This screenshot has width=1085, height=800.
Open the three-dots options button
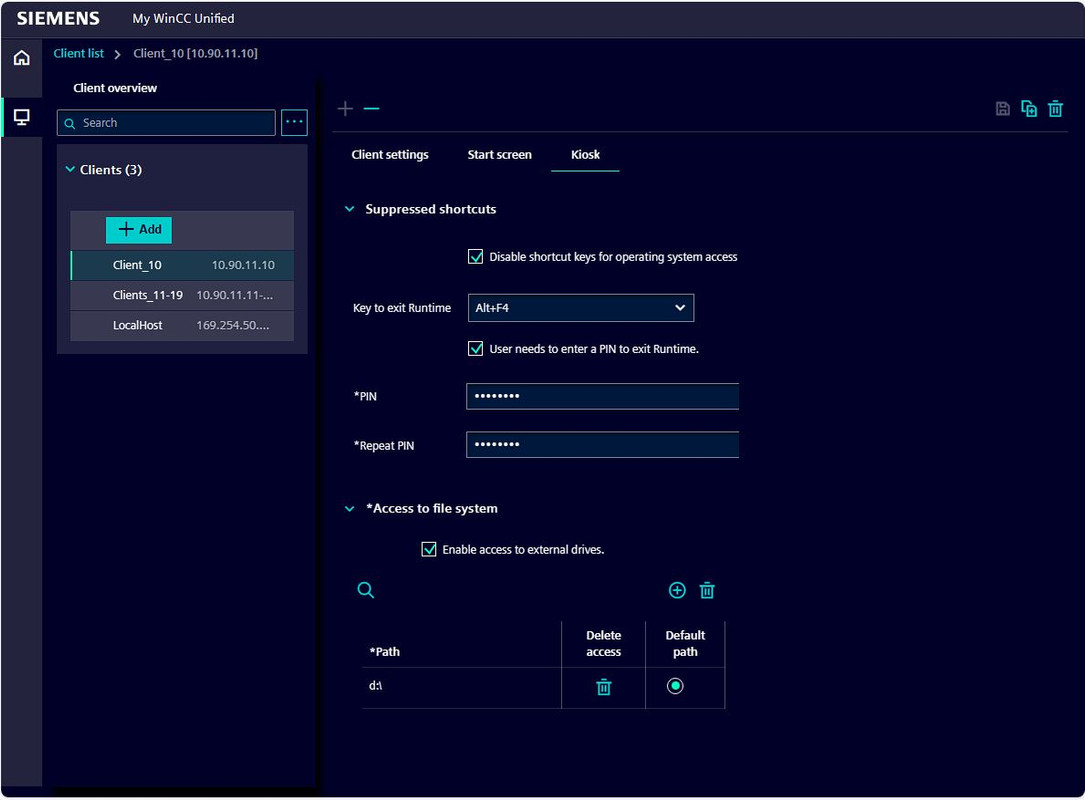(x=294, y=122)
